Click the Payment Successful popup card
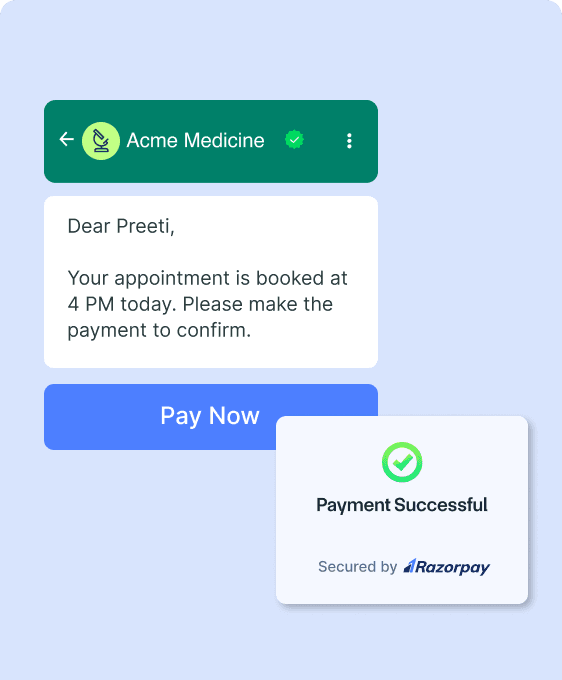 click(x=402, y=510)
